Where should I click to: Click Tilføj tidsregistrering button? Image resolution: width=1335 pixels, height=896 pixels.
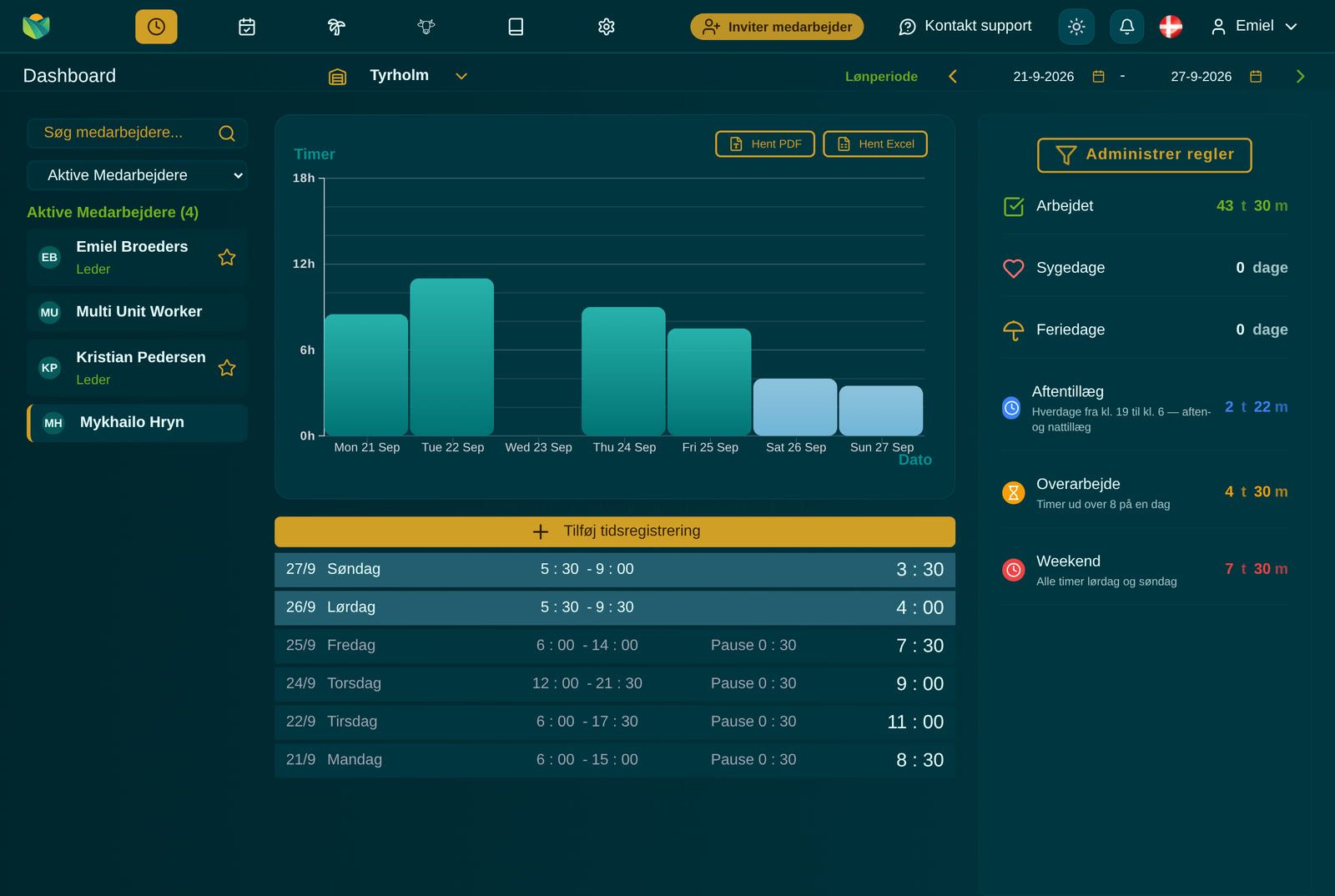pos(615,531)
